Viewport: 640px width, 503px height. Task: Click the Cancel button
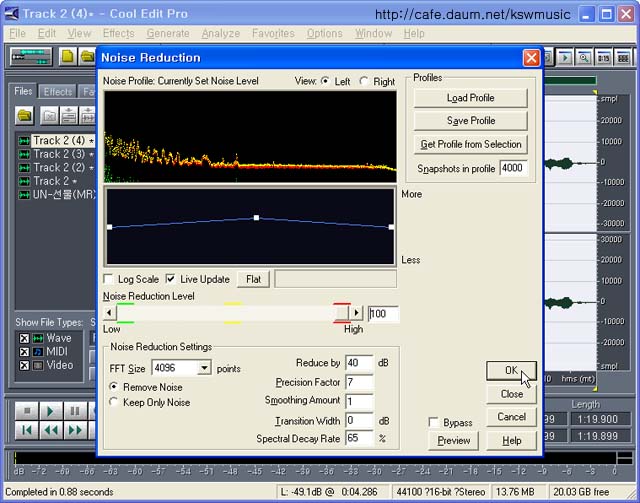click(x=511, y=417)
